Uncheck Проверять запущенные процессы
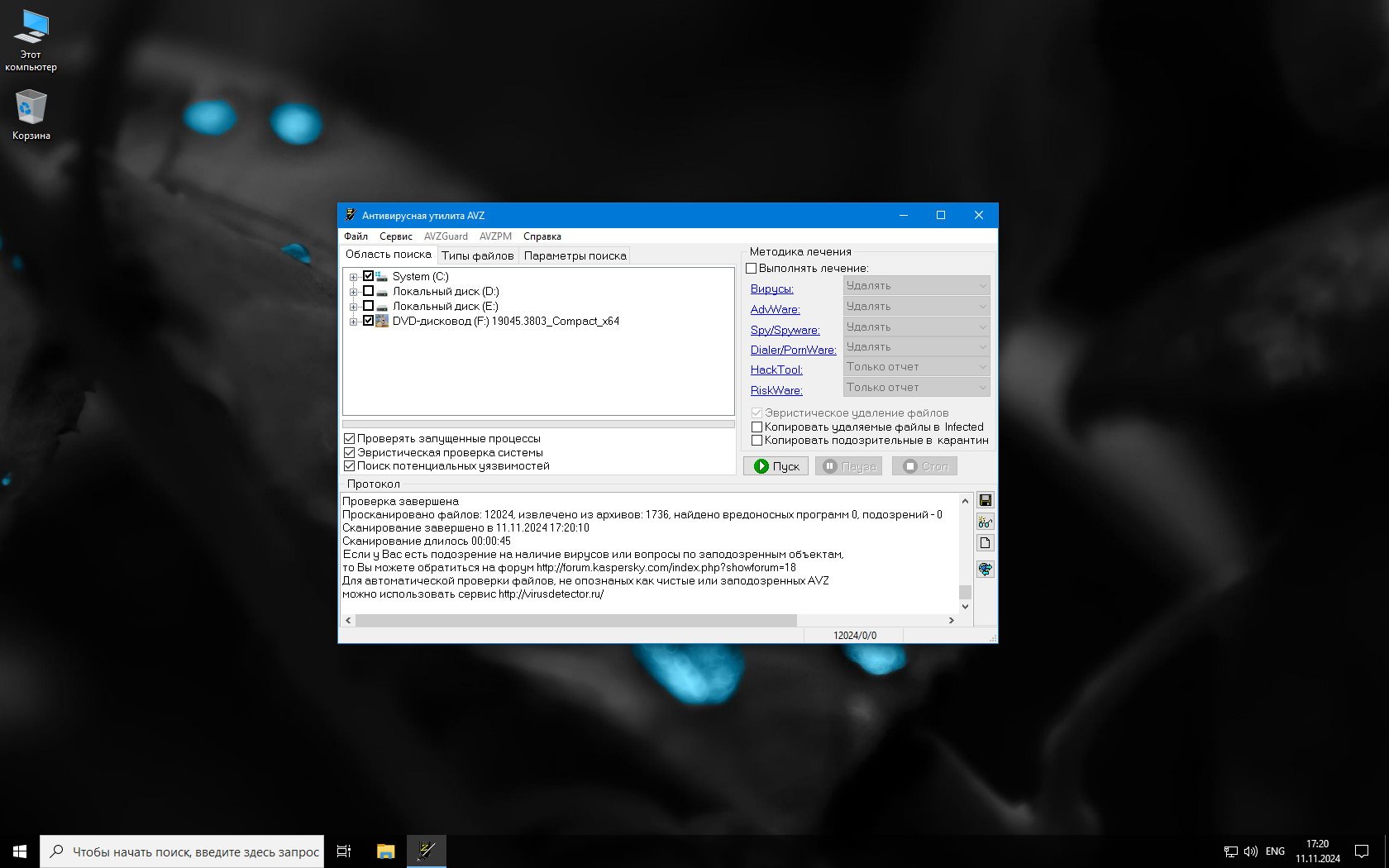This screenshot has height=868, width=1389. point(350,439)
